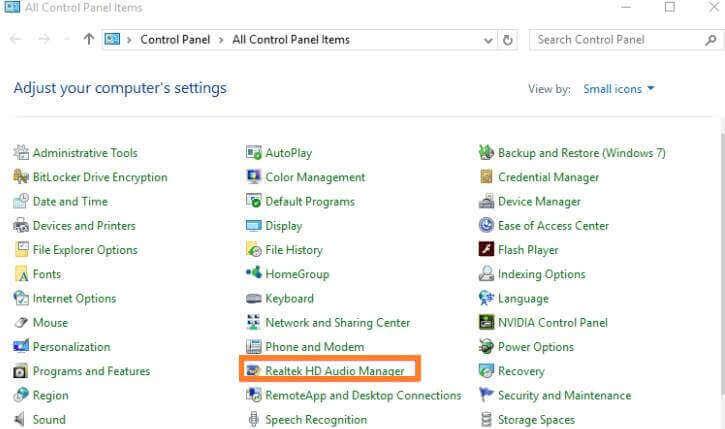Click the Phone and Modem icon
Image resolution: width=725 pixels, height=429 pixels.
pos(254,347)
